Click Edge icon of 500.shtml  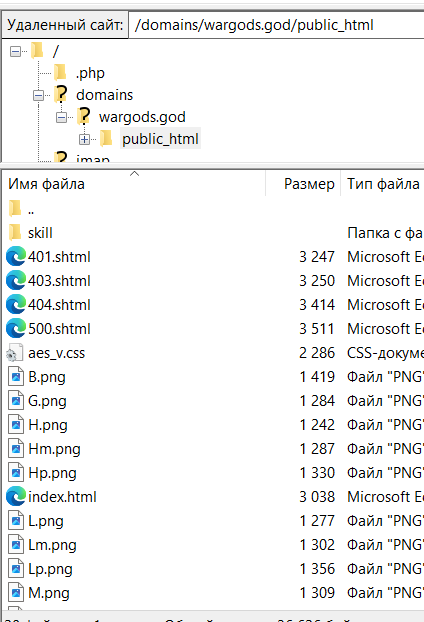pyautogui.click(x=16, y=328)
